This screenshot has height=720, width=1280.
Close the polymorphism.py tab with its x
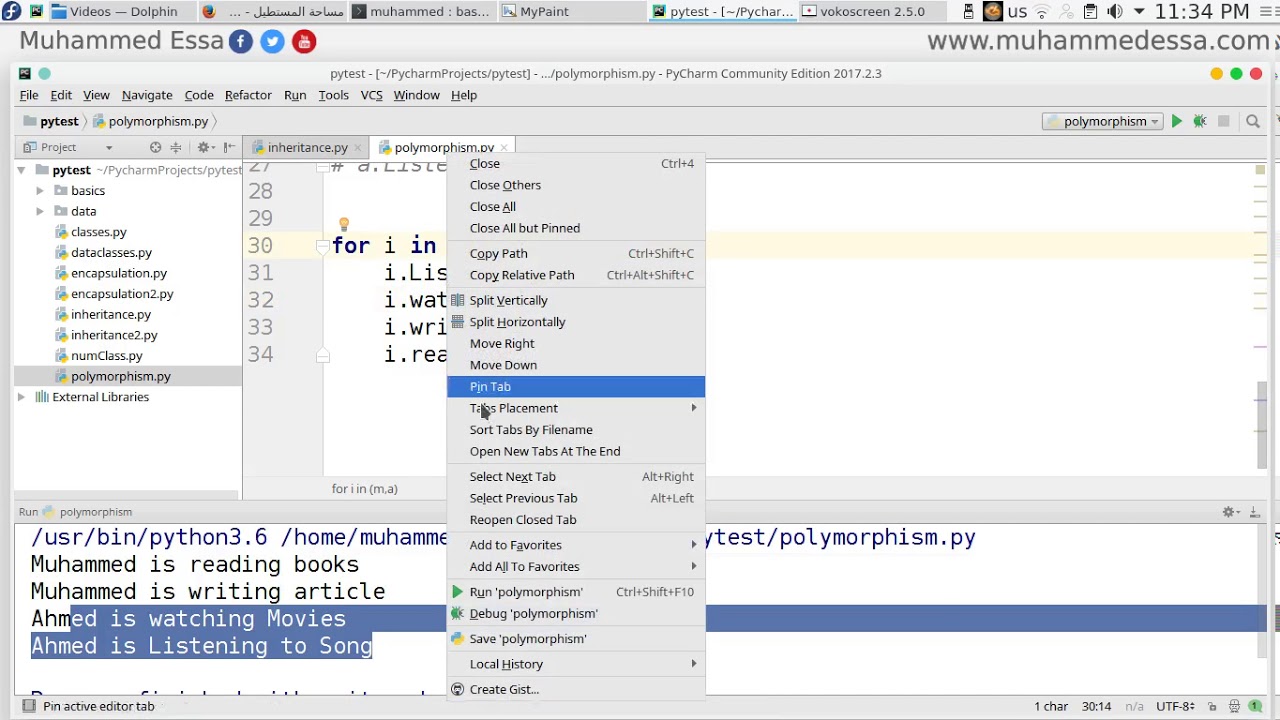tap(503, 148)
